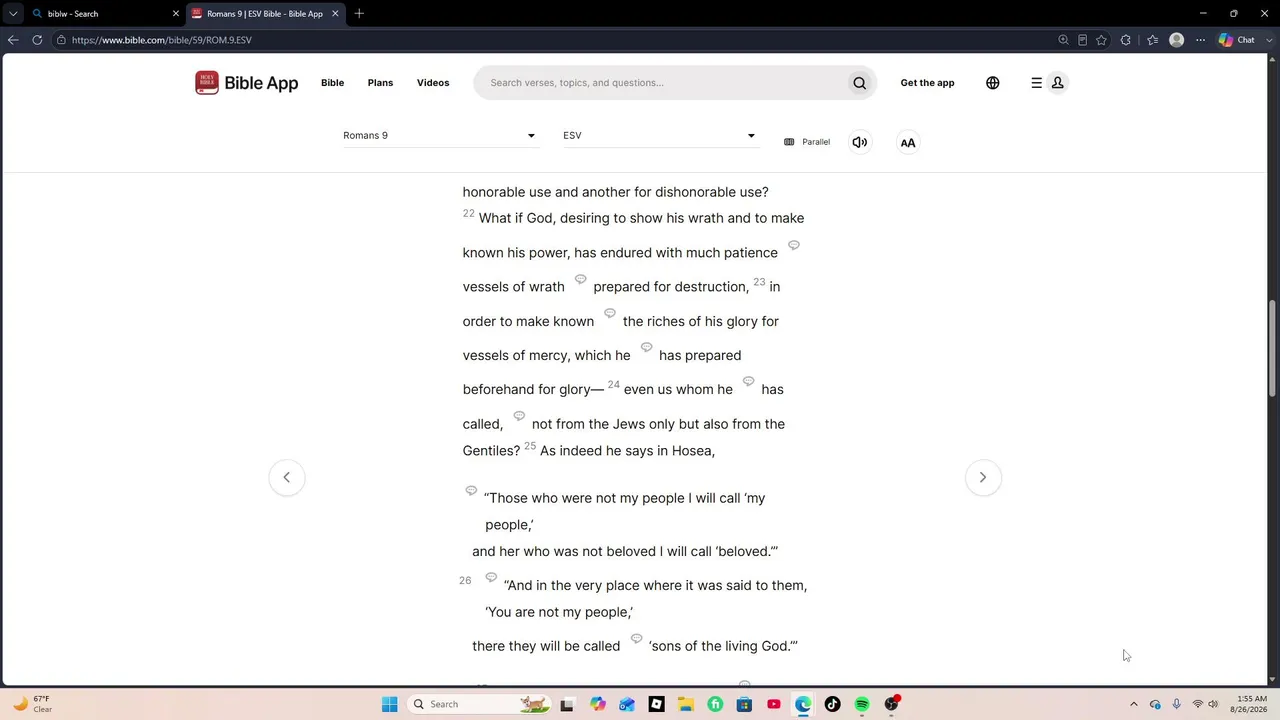Select verse 26 number

tap(465, 580)
